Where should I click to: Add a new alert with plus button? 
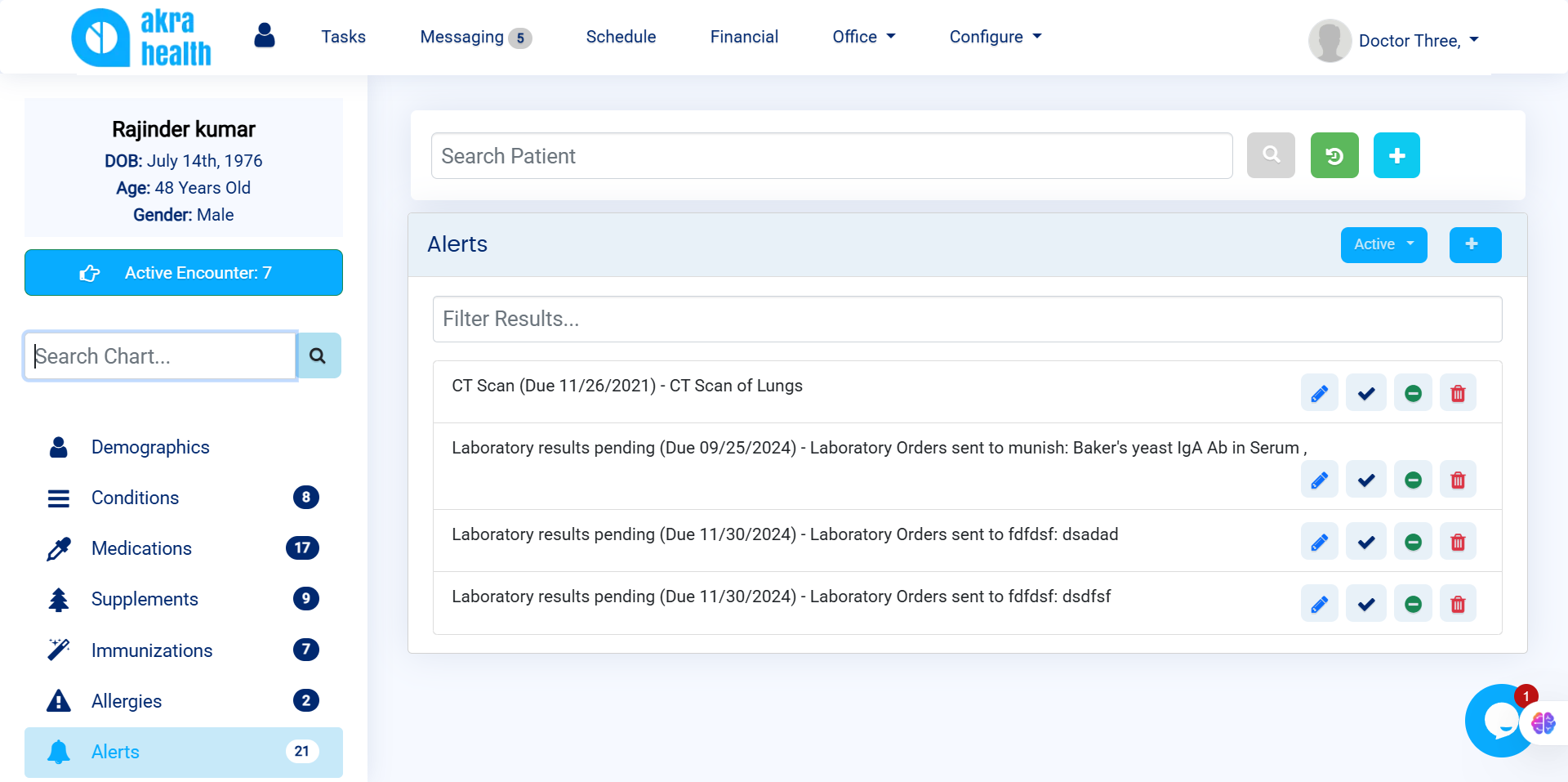[1475, 245]
